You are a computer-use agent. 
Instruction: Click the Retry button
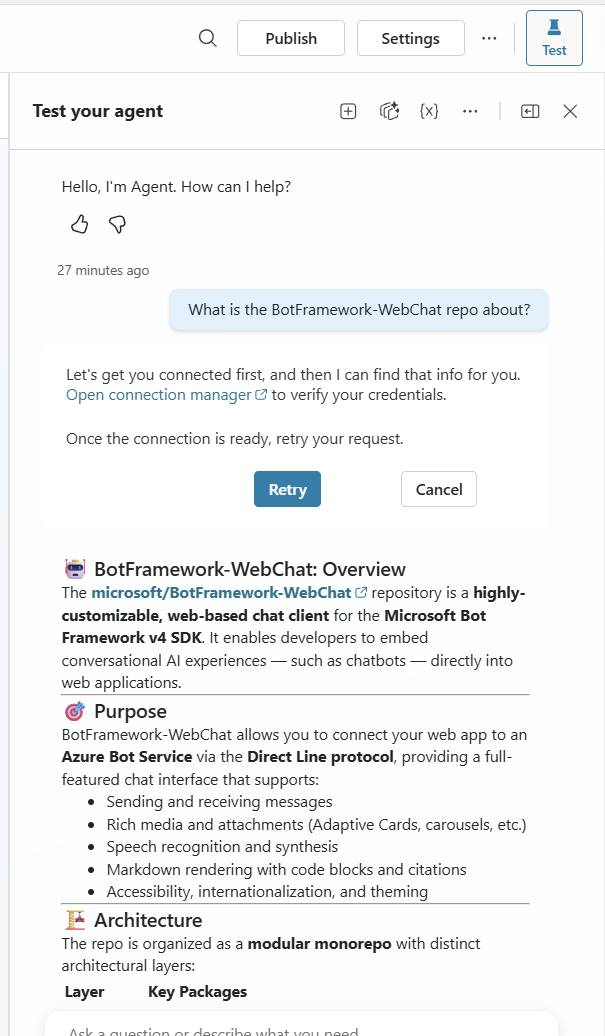(287, 489)
